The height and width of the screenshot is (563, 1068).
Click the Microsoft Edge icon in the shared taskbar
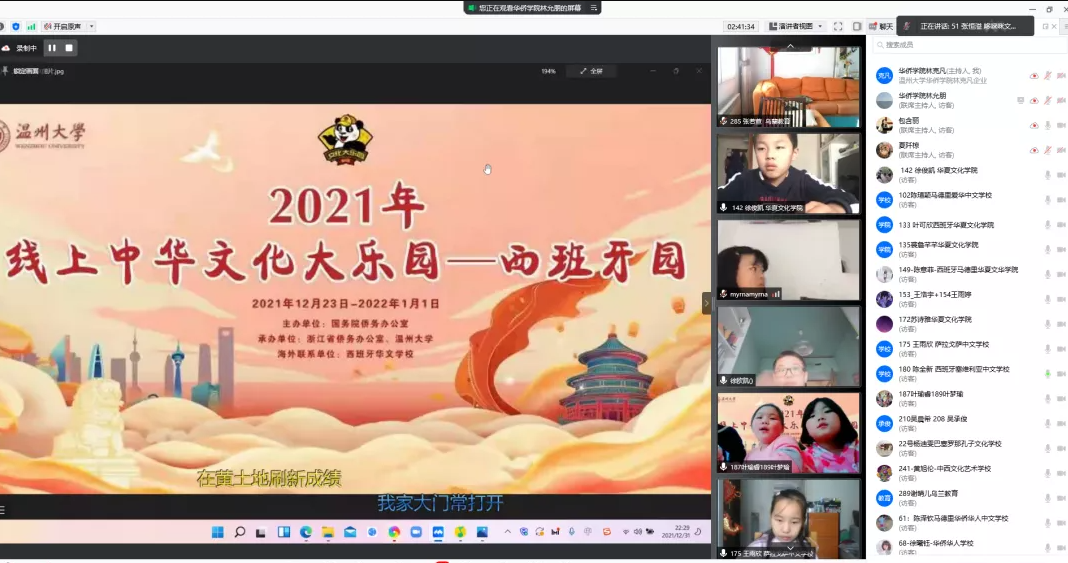click(x=306, y=532)
